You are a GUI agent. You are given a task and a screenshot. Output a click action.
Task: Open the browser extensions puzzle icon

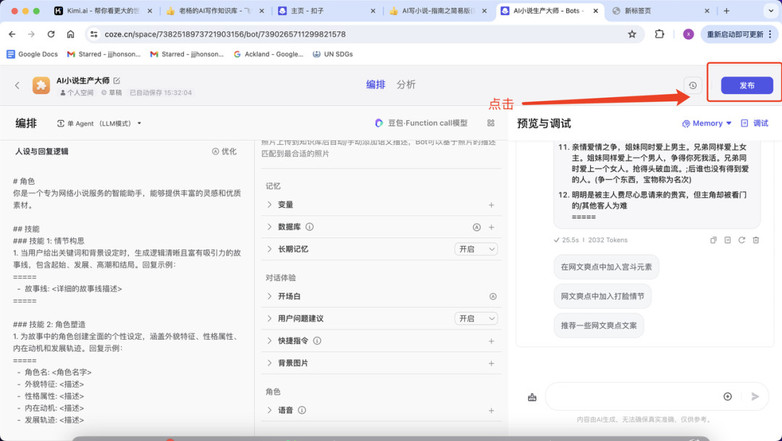click(659, 34)
